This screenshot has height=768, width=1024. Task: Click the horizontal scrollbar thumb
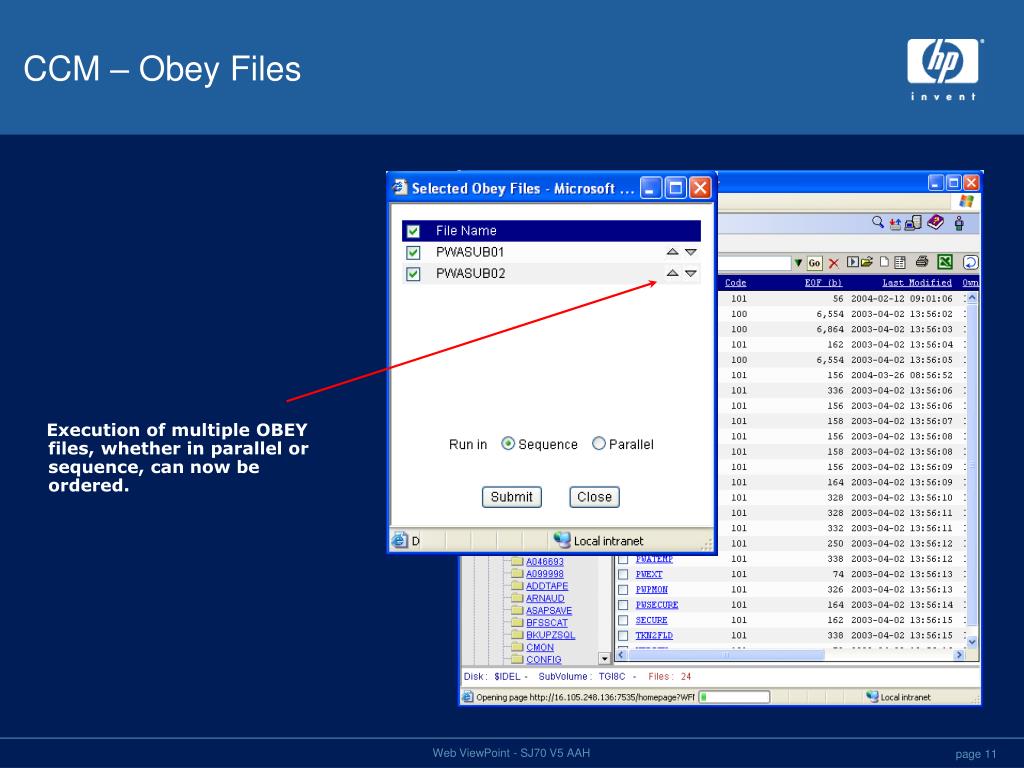point(726,654)
